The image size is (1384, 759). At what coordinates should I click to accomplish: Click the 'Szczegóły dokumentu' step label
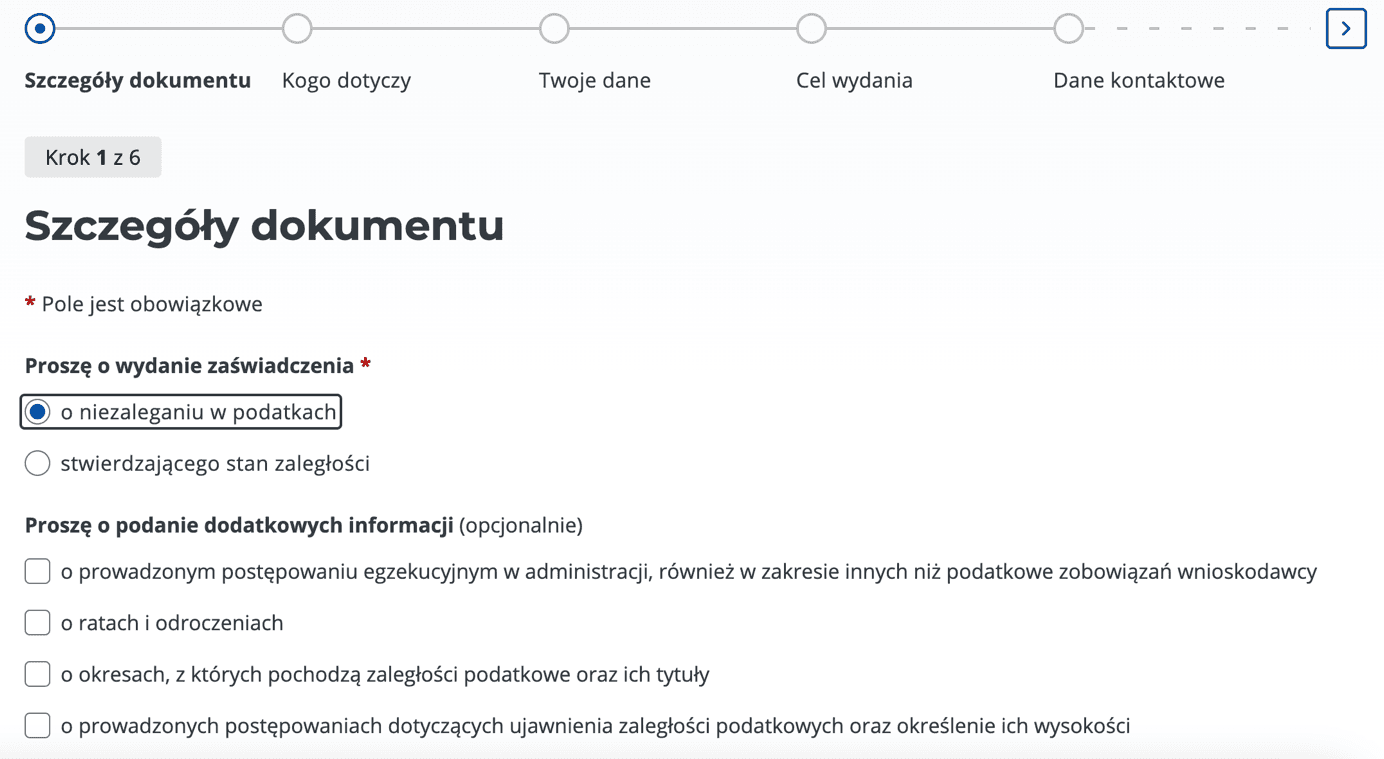pos(138,81)
